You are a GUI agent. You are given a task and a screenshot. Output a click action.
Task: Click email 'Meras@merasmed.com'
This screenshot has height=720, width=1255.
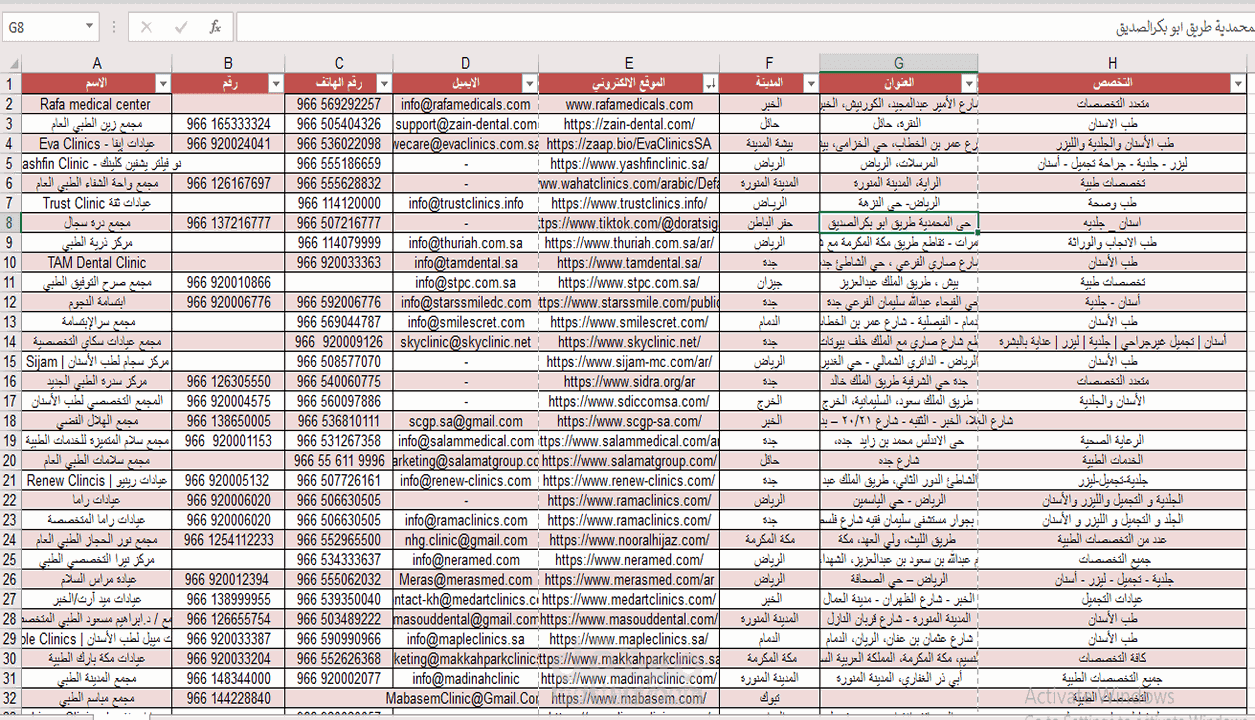tap(466, 580)
